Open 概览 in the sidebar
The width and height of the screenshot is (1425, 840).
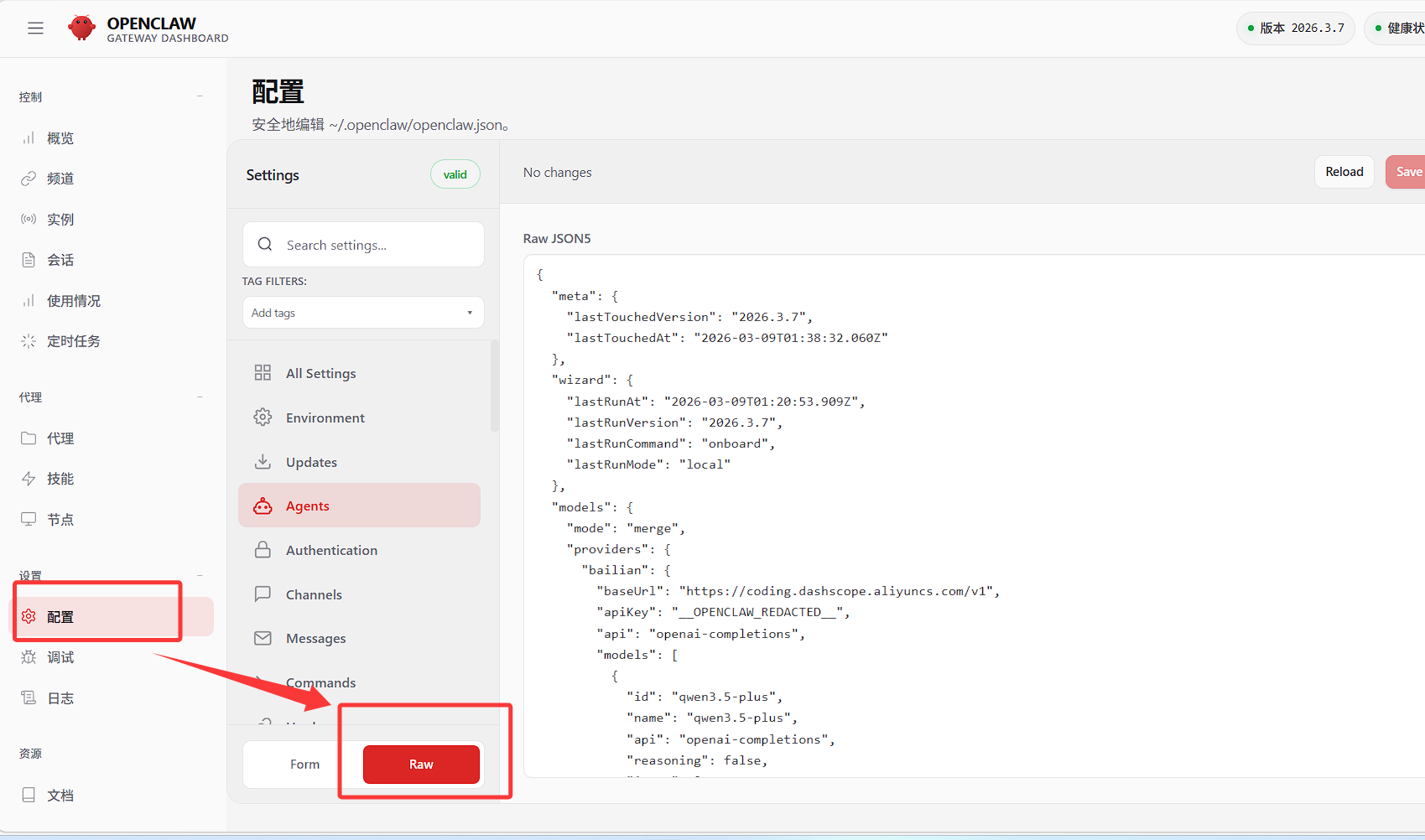[x=60, y=138]
